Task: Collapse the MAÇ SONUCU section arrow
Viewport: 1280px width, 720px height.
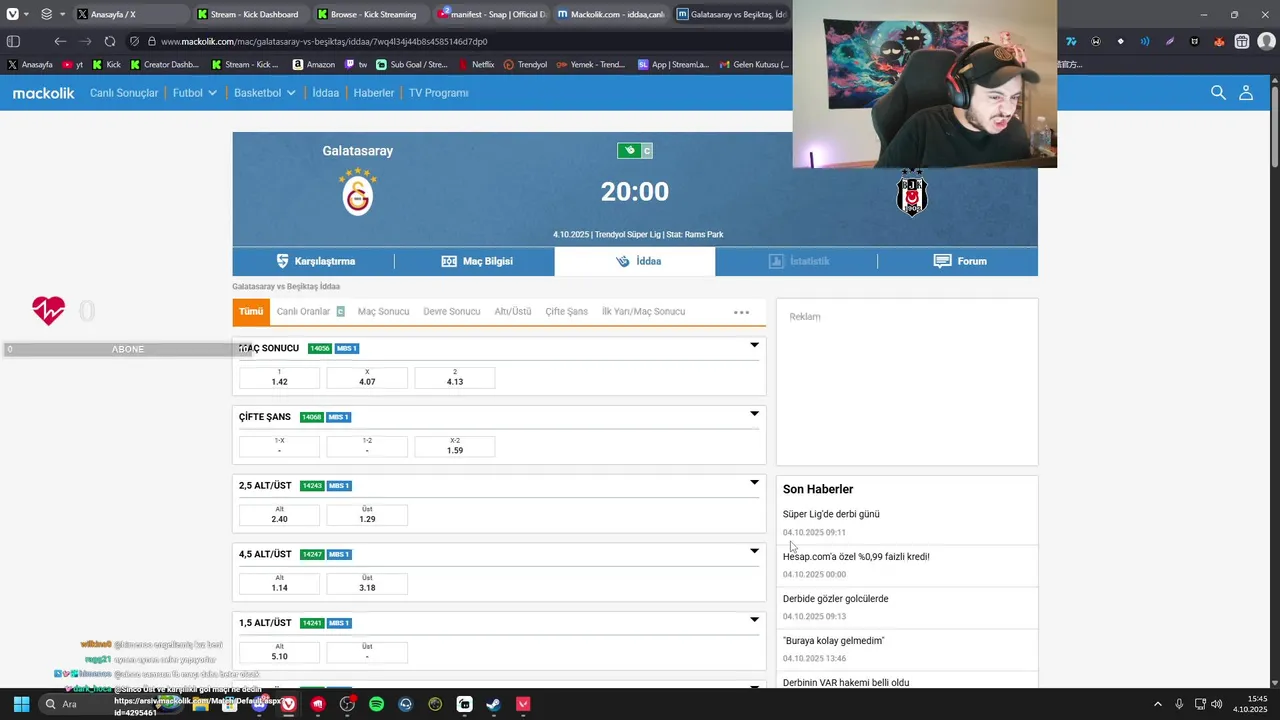Action: point(755,345)
